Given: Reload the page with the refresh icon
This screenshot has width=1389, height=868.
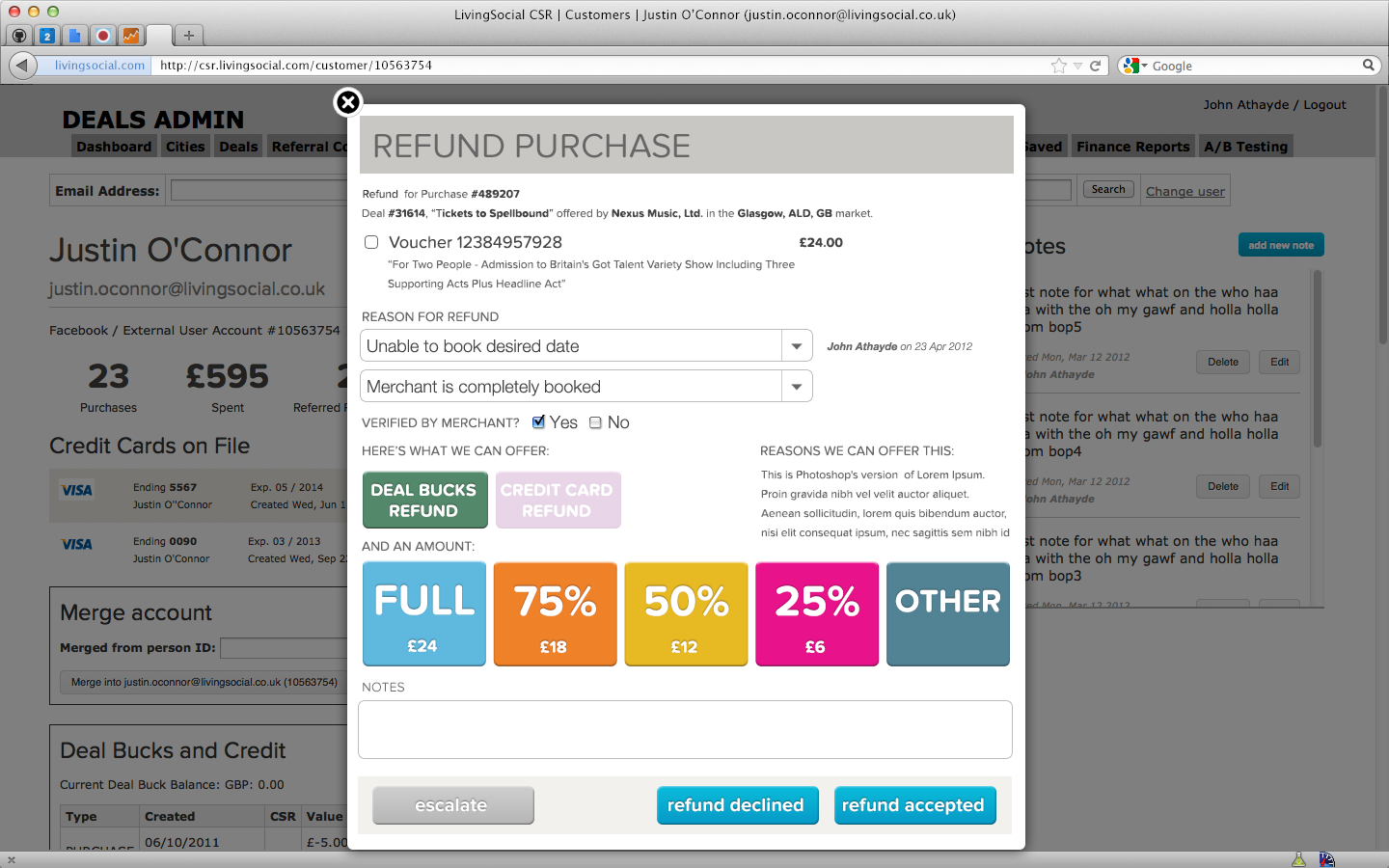Looking at the screenshot, I should click(1095, 66).
